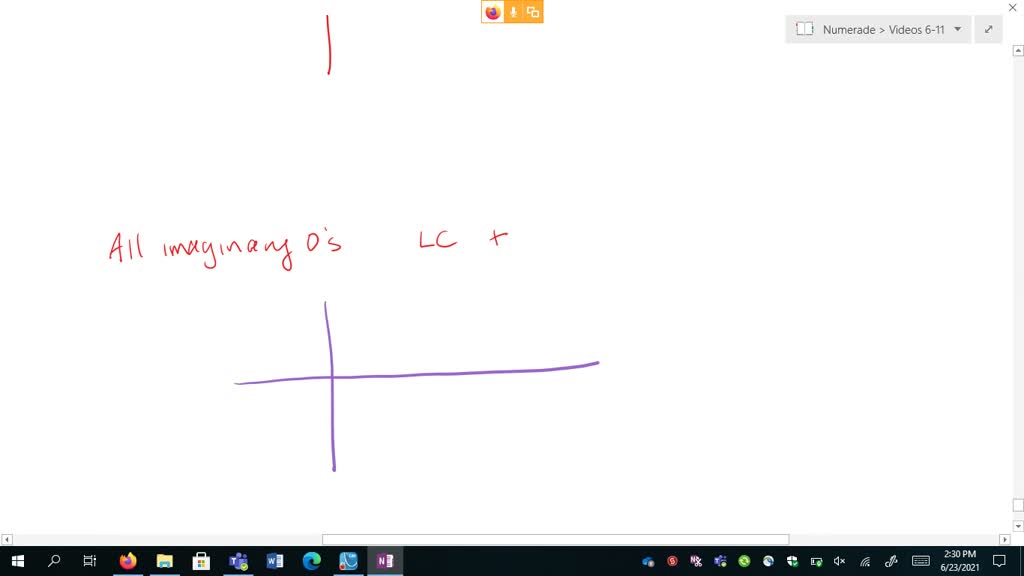This screenshot has width=1024, height=576.
Task: Open the Numerade Videos 6-11 dropdown
Action: click(957, 29)
